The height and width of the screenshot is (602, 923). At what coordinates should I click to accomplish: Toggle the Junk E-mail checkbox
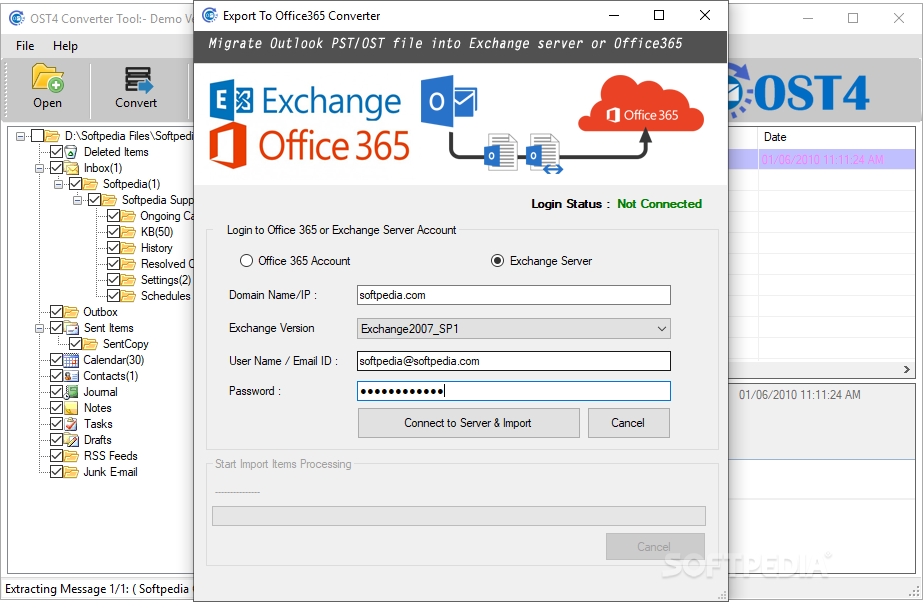point(57,471)
